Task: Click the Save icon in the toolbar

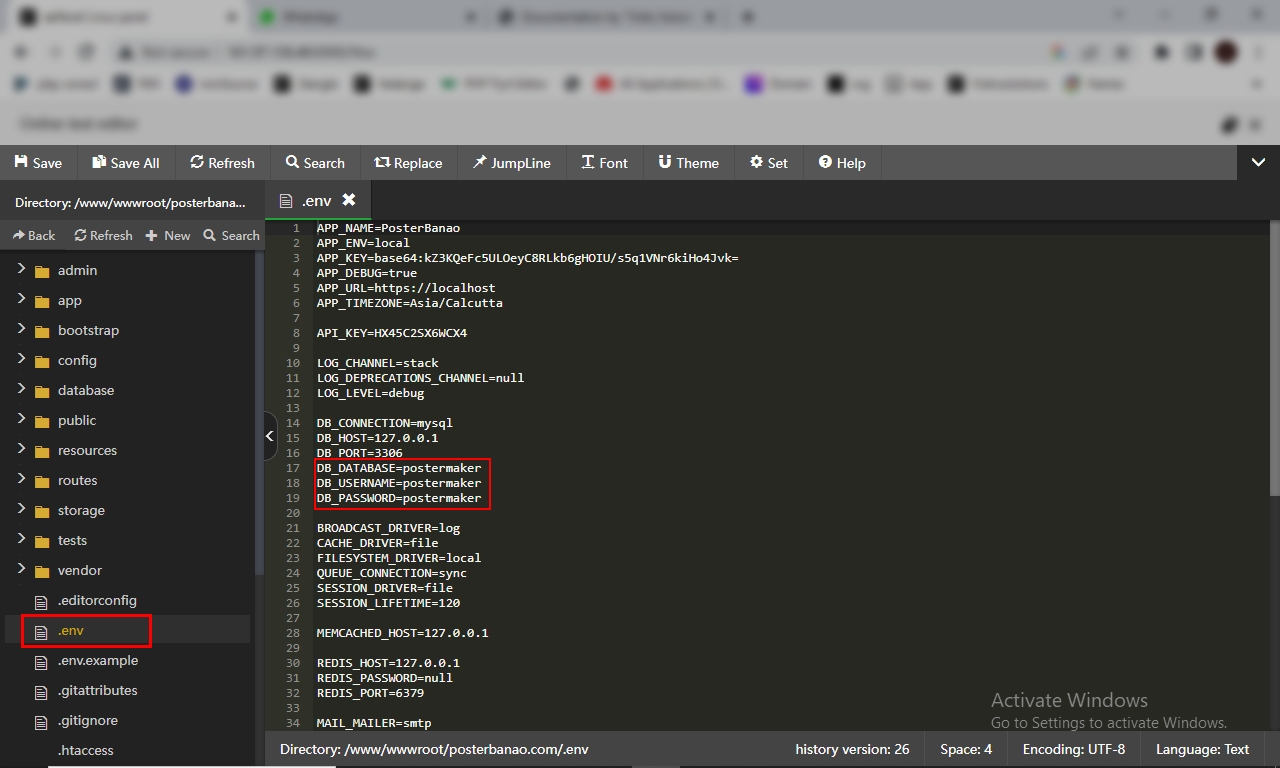Action: coord(21,162)
